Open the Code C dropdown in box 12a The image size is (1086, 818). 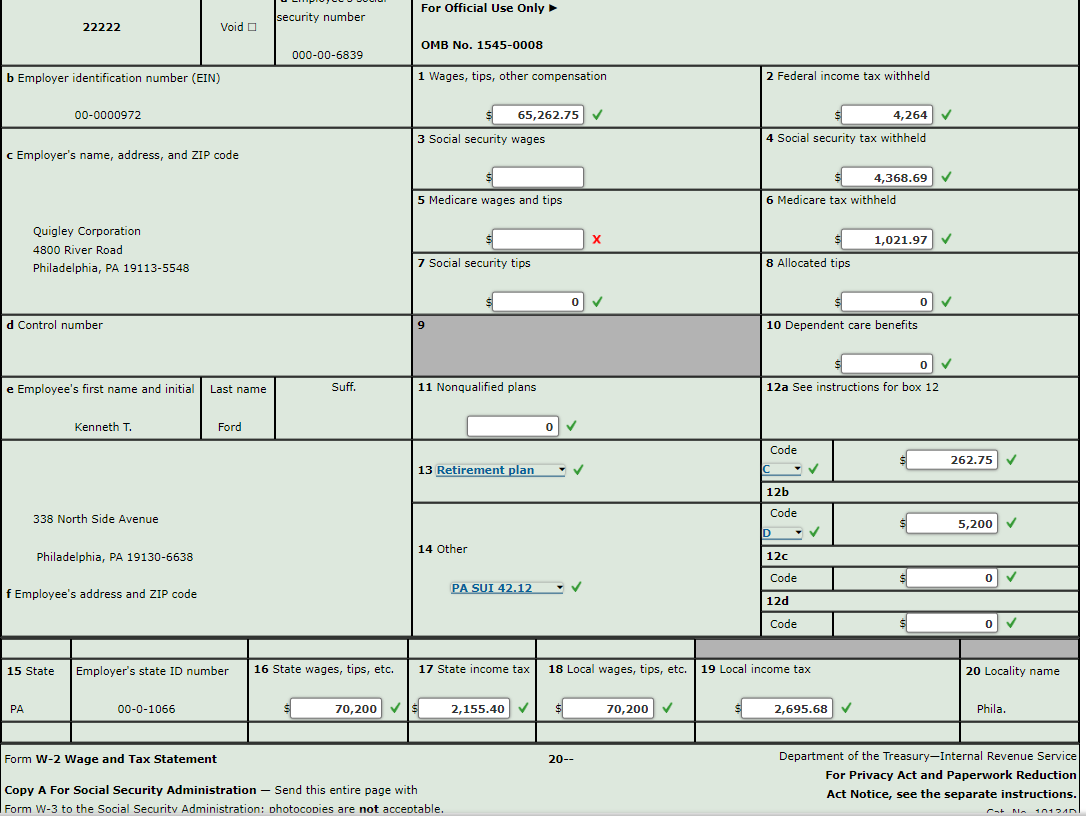pos(781,468)
